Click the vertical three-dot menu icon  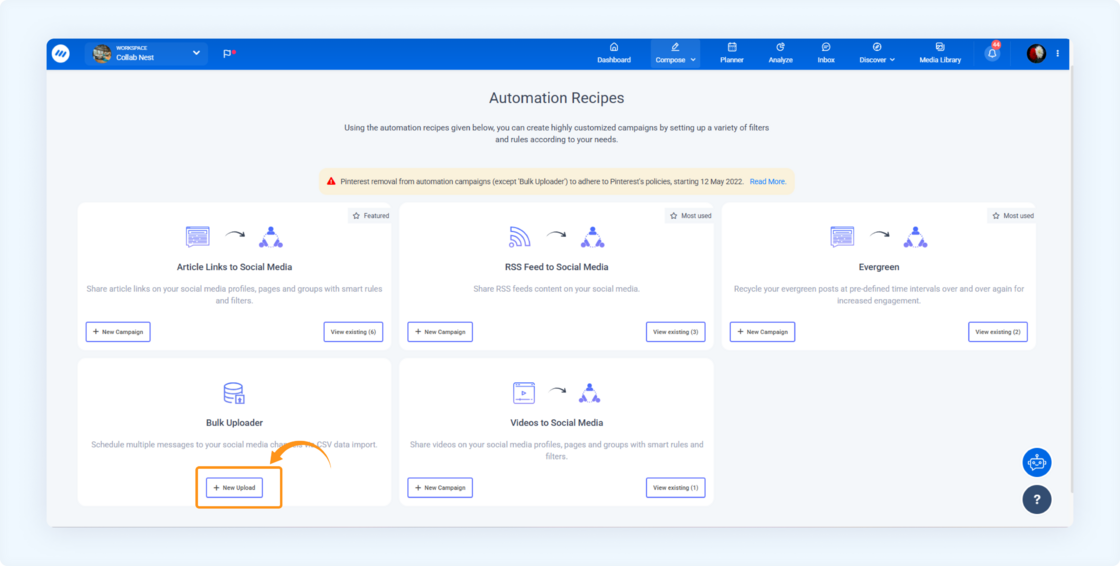pos(1058,54)
